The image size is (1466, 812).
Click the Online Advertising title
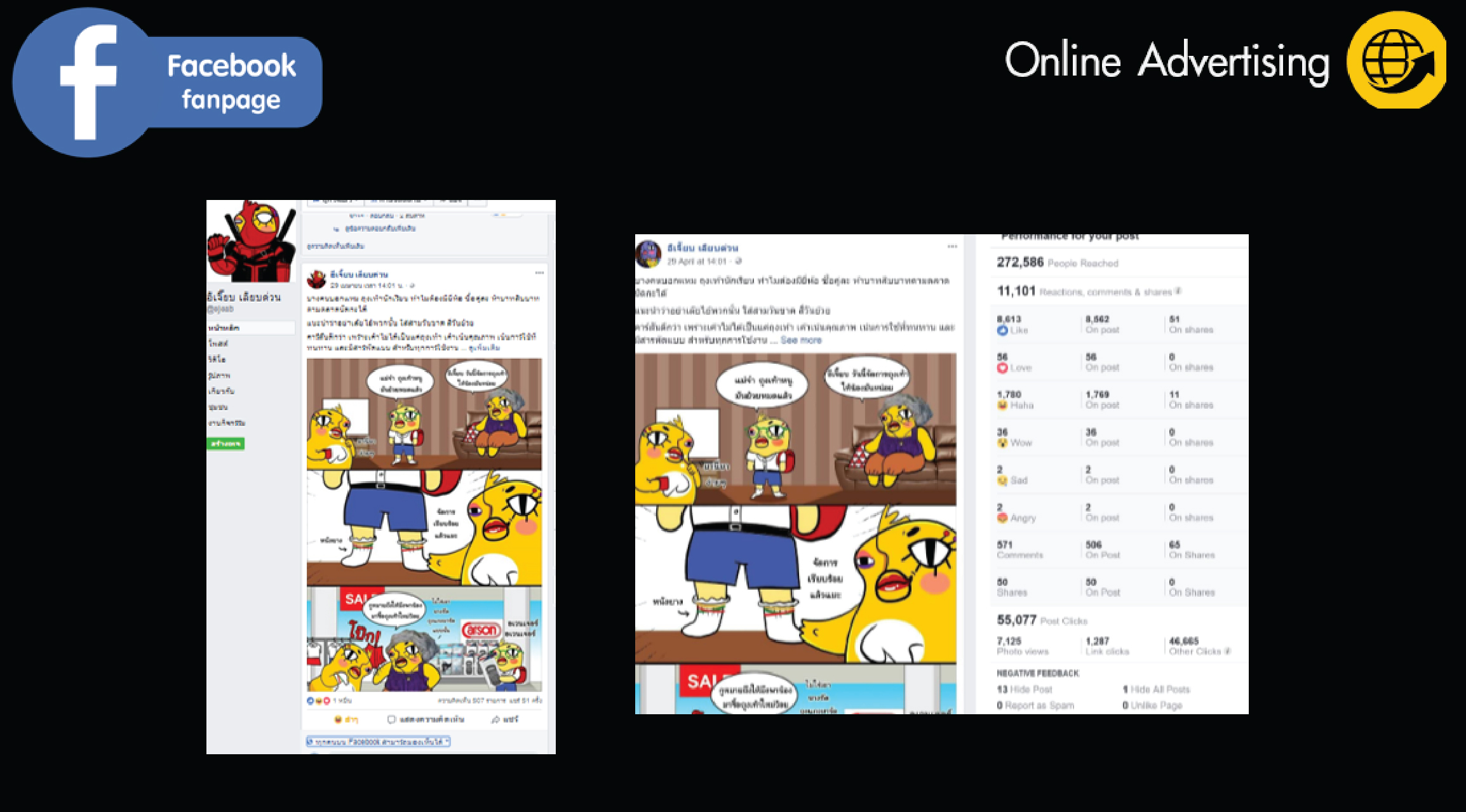click(x=1167, y=62)
